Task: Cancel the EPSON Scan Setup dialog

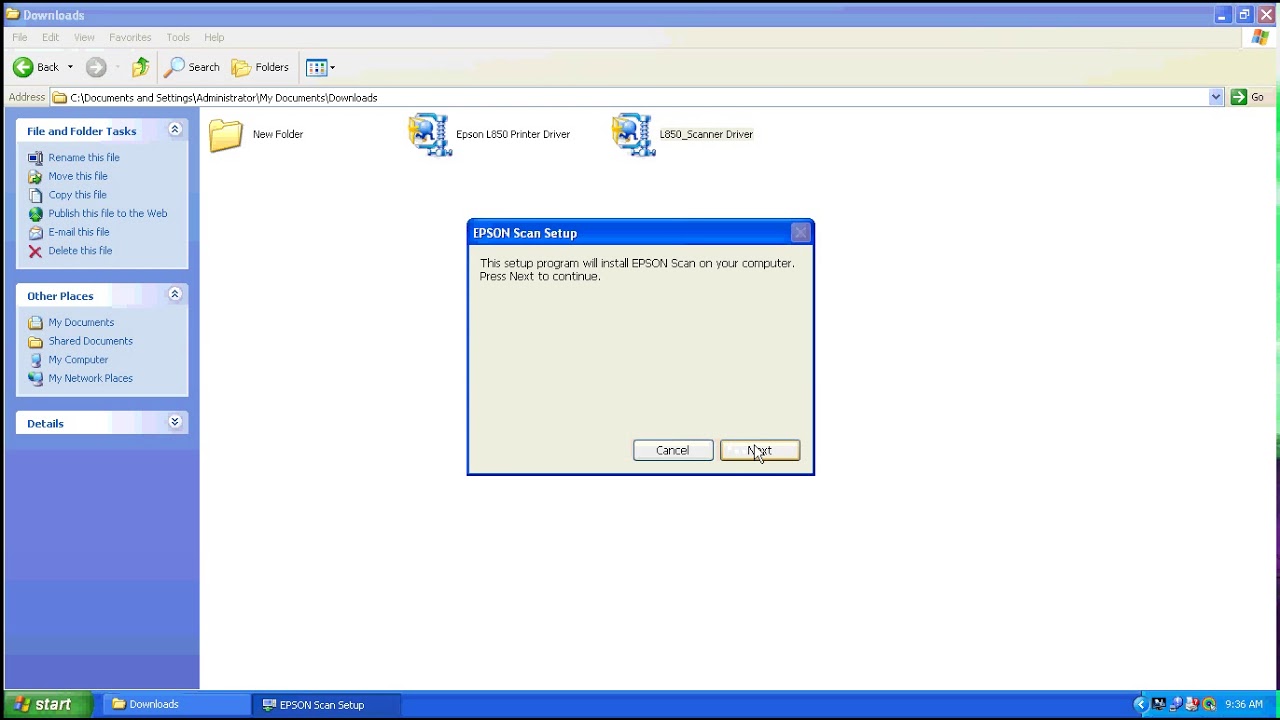Action: [673, 450]
